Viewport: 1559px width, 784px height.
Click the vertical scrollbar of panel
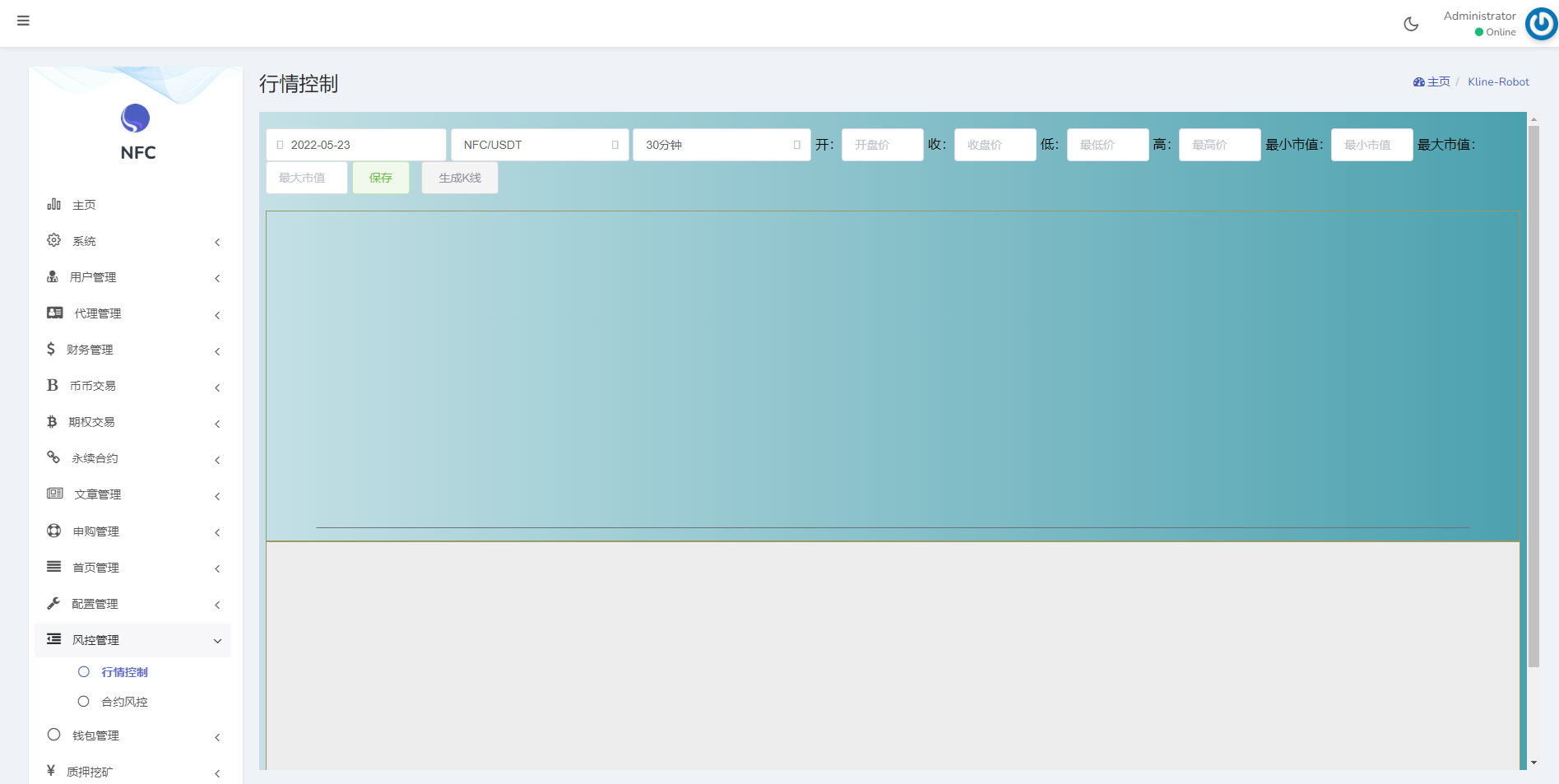1533,395
